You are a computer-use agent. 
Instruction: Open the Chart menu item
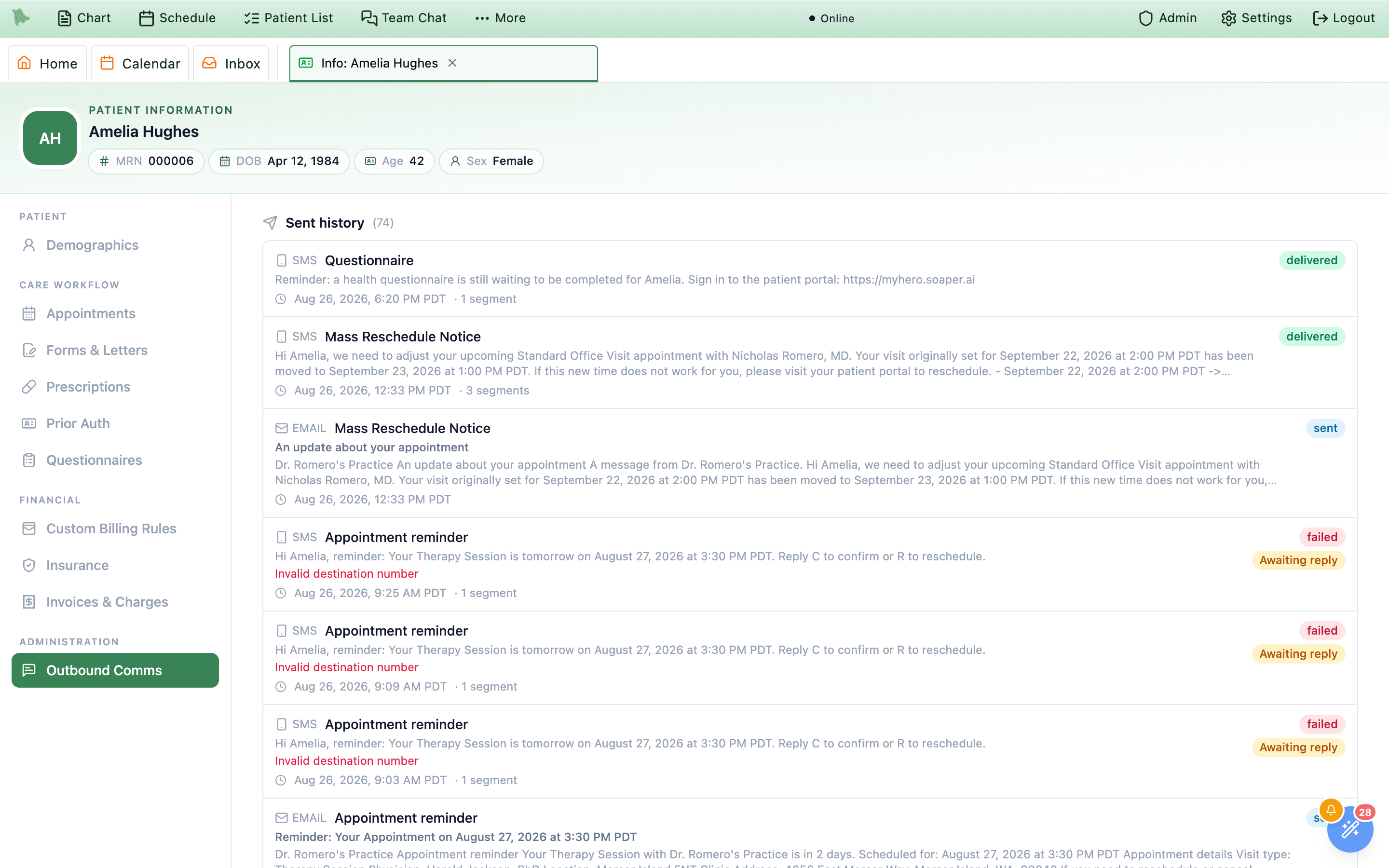tap(84, 18)
